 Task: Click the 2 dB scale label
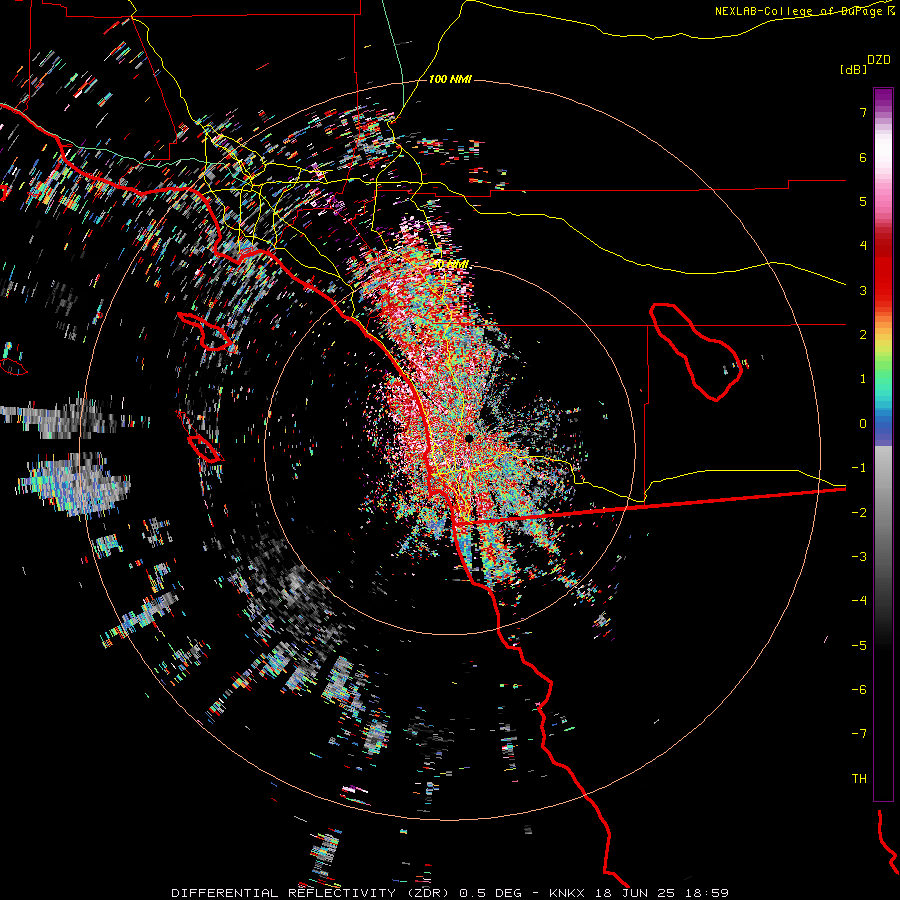point(863,335)
